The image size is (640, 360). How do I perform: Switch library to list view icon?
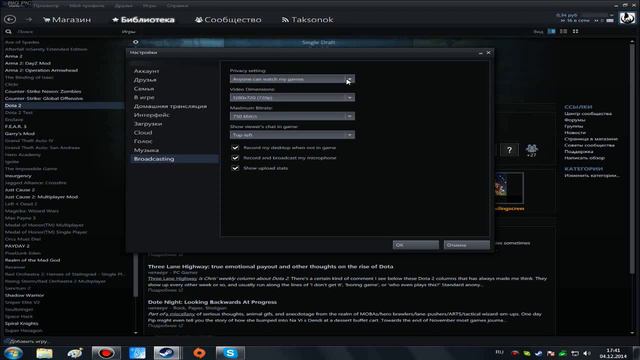tap(563, 31)
